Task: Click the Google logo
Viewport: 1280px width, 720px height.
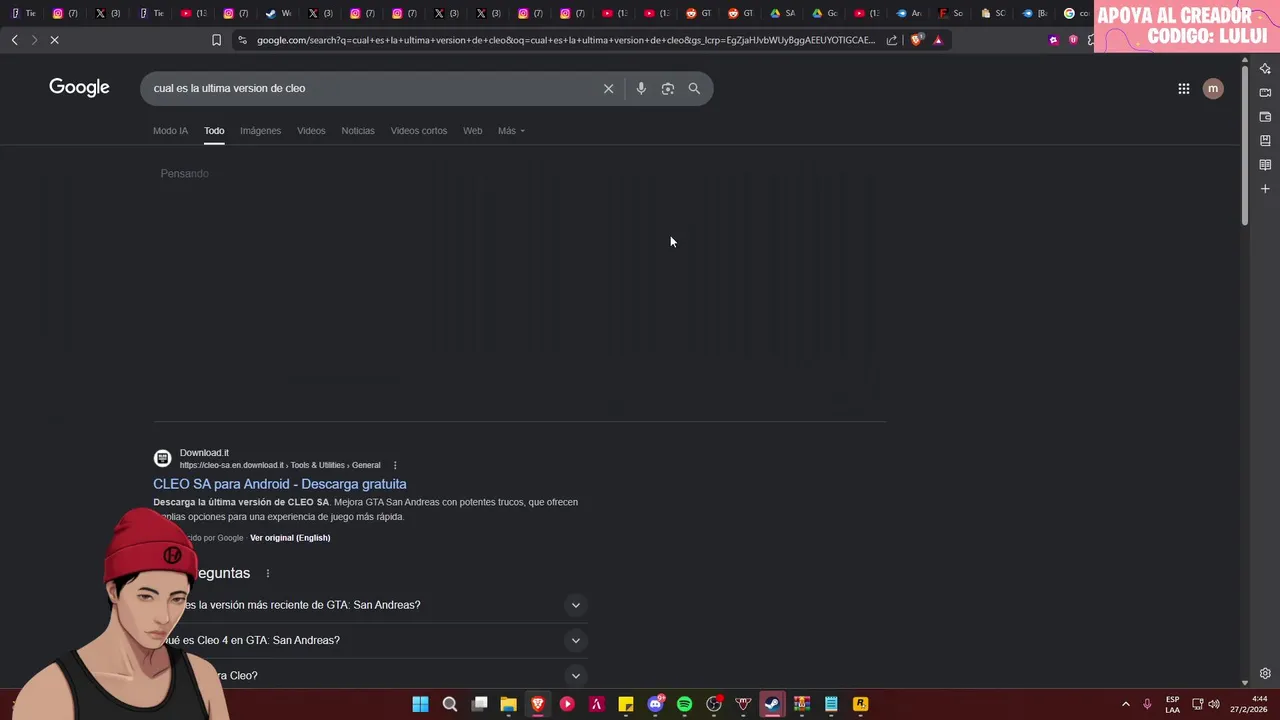Action: pos(79,88)
